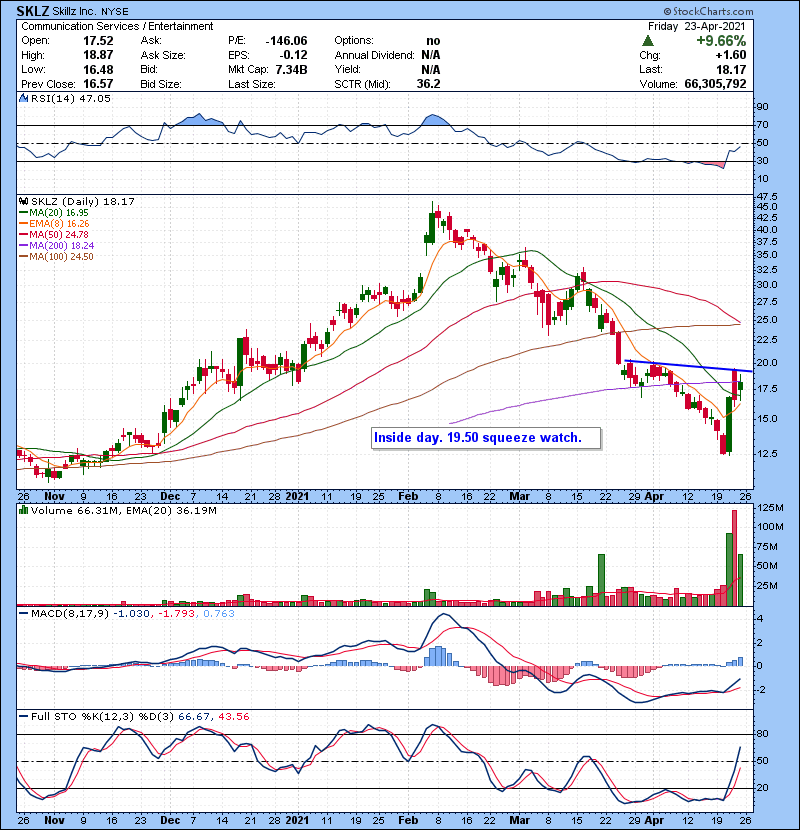Screen dimensions: 800x830
Task: Click the +9.66% percent change value
Action: coord(721,41)
